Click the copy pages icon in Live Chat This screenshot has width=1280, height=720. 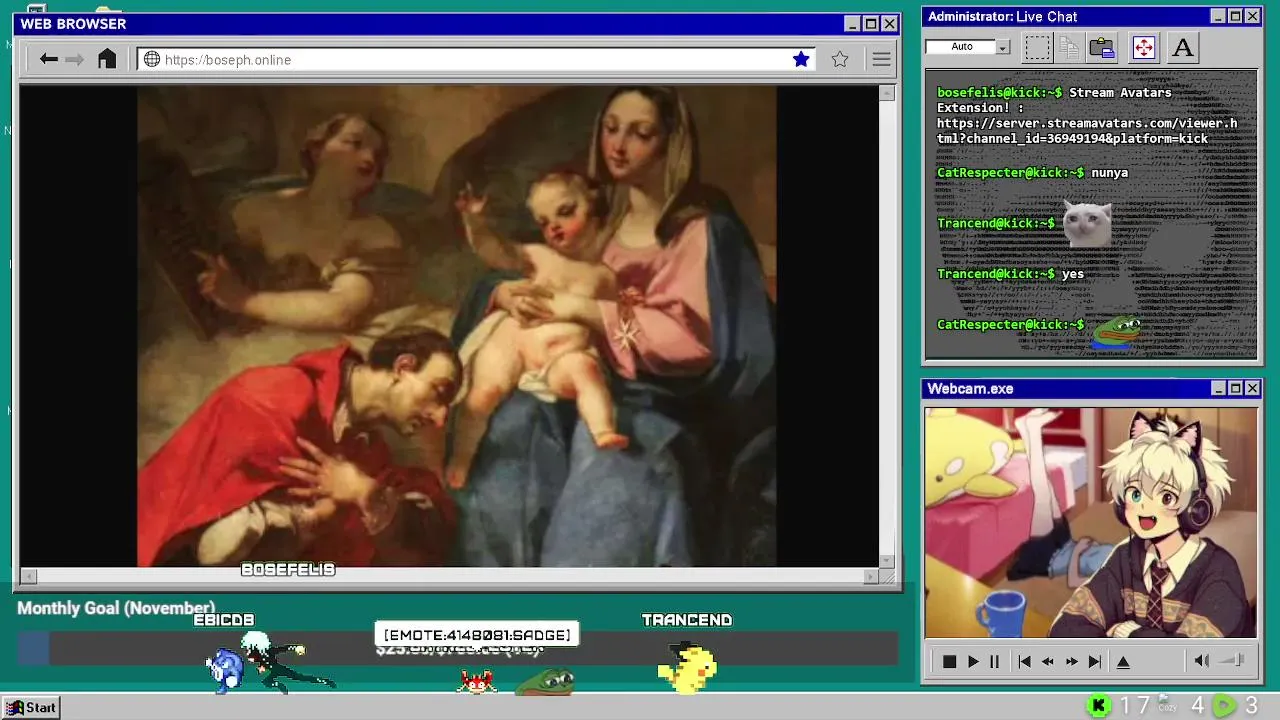1070,47
